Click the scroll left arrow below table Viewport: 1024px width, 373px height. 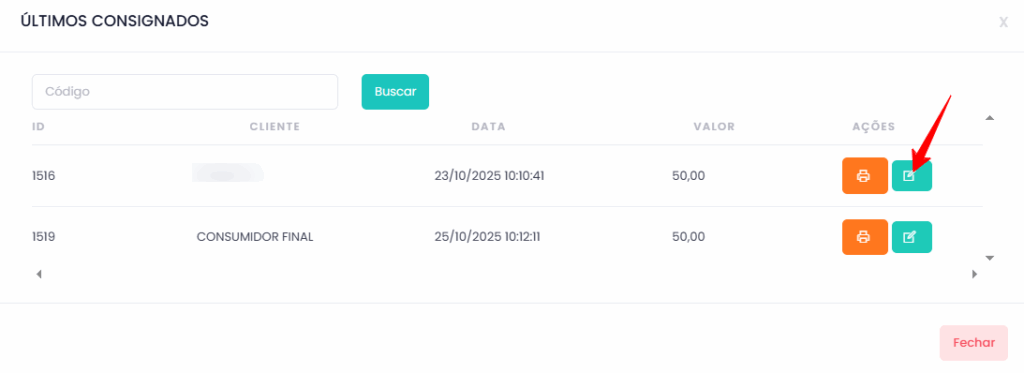[39, 274]
